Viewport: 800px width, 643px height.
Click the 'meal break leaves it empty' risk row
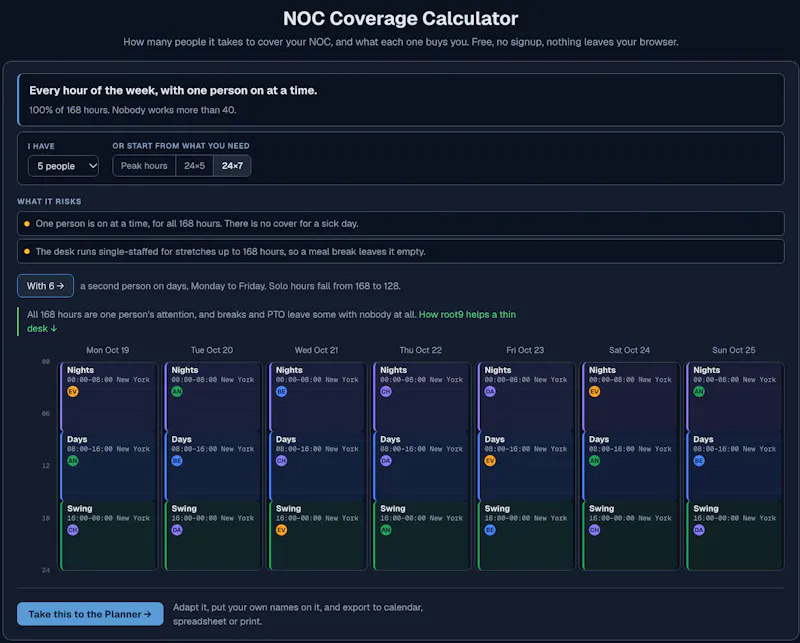point(401,252)
